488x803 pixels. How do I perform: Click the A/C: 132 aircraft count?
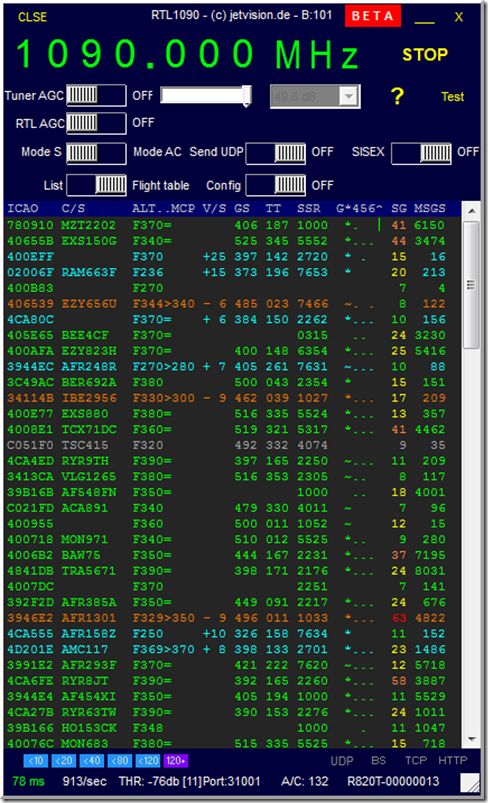(305, 781)
